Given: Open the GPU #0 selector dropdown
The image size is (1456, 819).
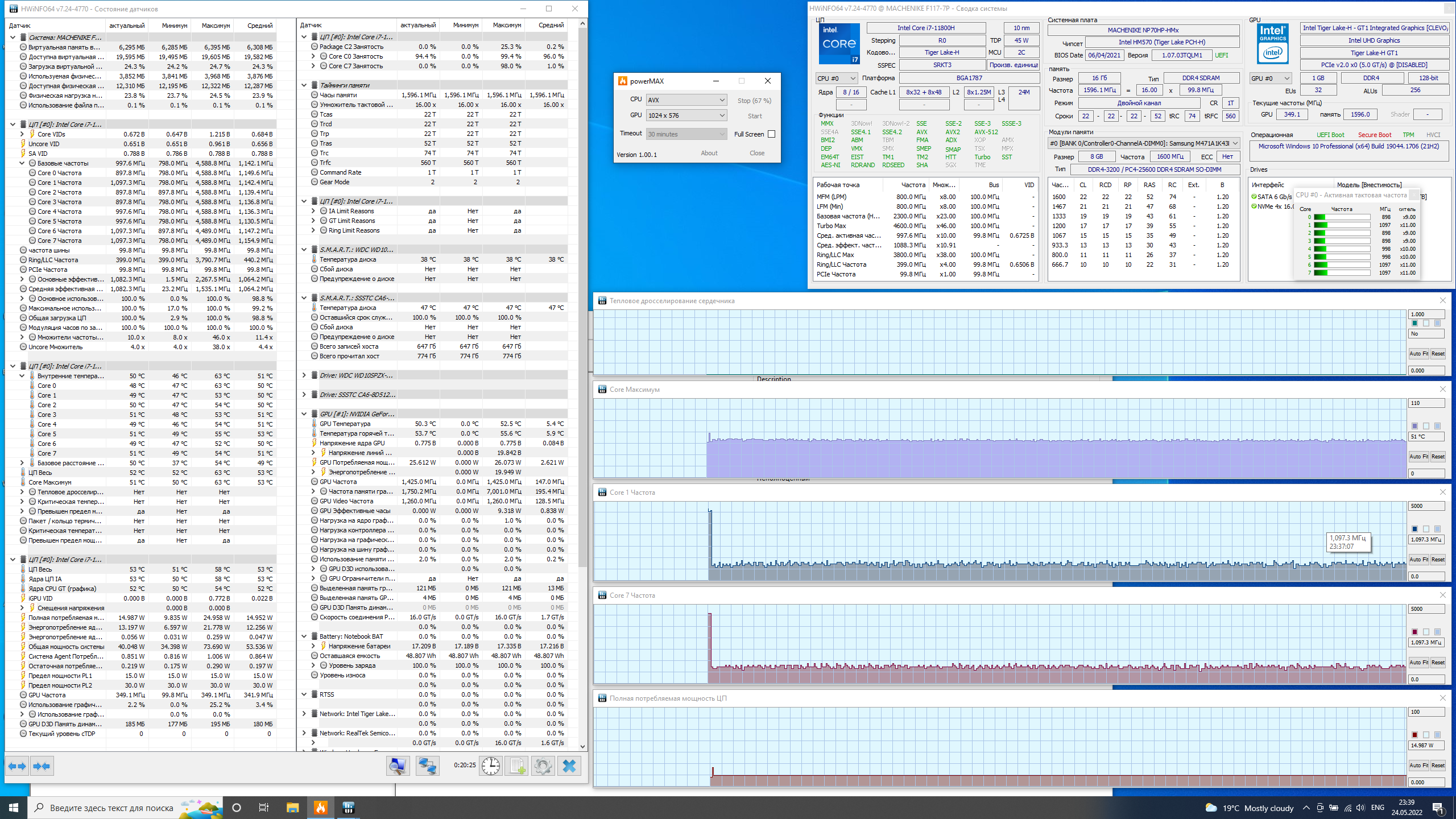Looking at the screenshot, I should 1270,78.
